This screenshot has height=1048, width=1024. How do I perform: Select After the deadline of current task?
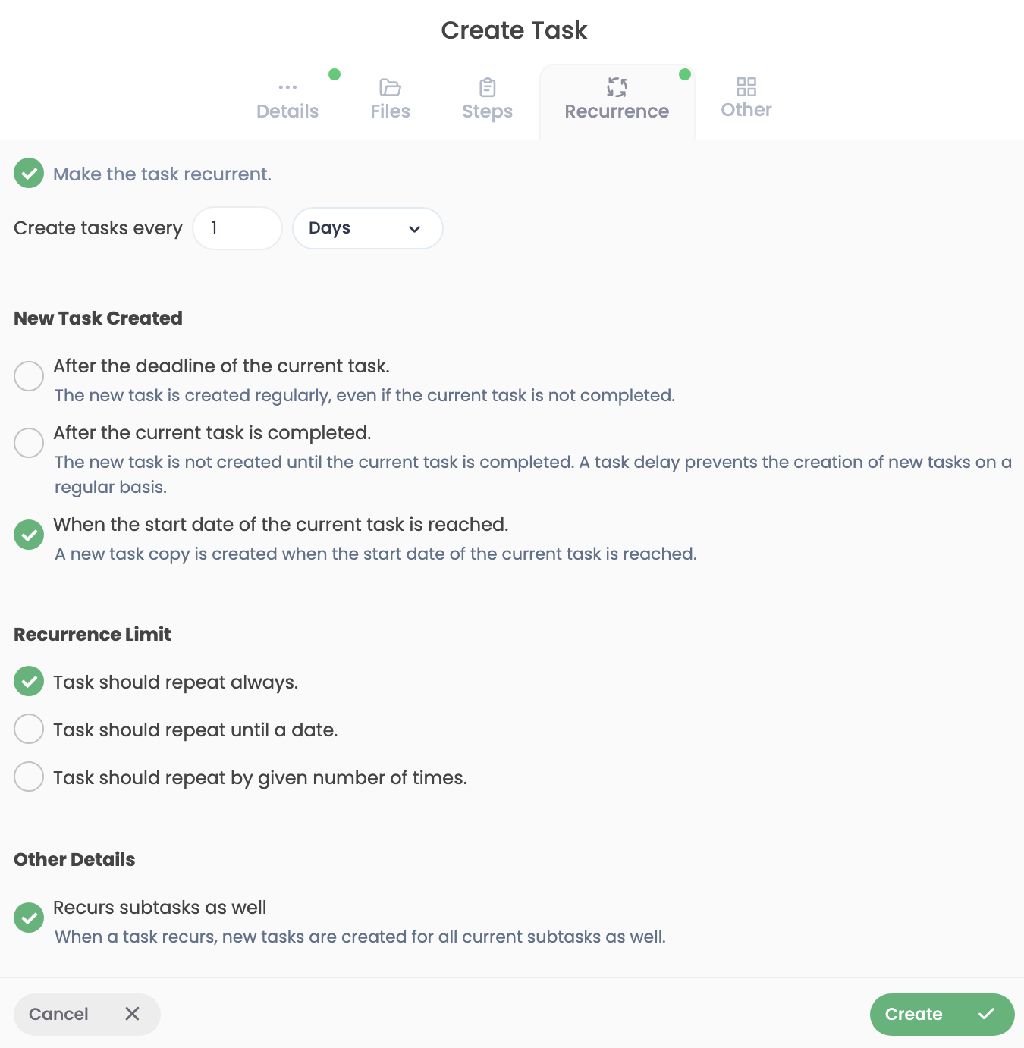pyautogui.click(x=29, y=376)
